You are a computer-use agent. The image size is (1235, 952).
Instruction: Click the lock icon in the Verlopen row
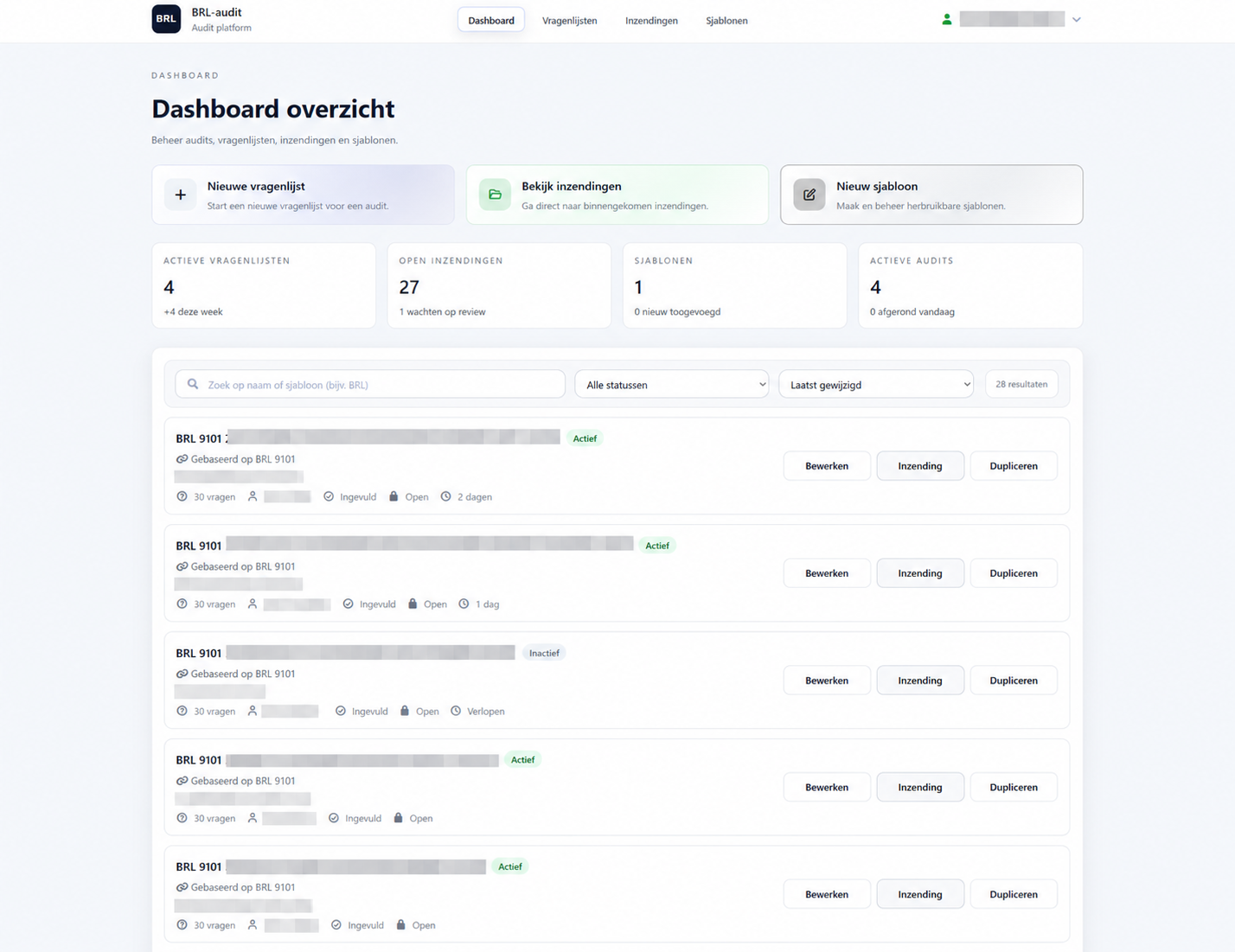(x=405, y=711)
